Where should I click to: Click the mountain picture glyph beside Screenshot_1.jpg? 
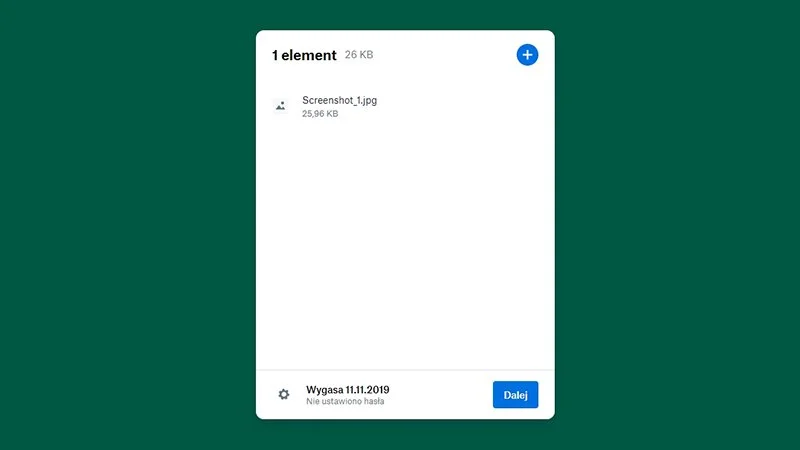(x=281, y=106)
